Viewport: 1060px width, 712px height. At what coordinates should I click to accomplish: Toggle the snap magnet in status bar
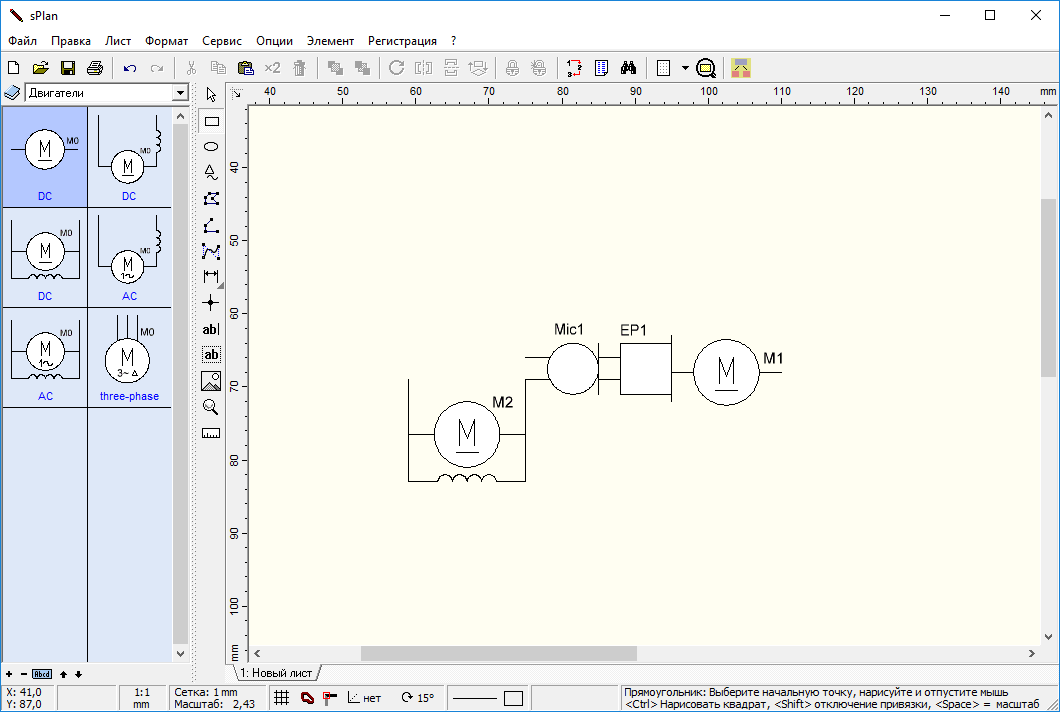coord(306,697)
